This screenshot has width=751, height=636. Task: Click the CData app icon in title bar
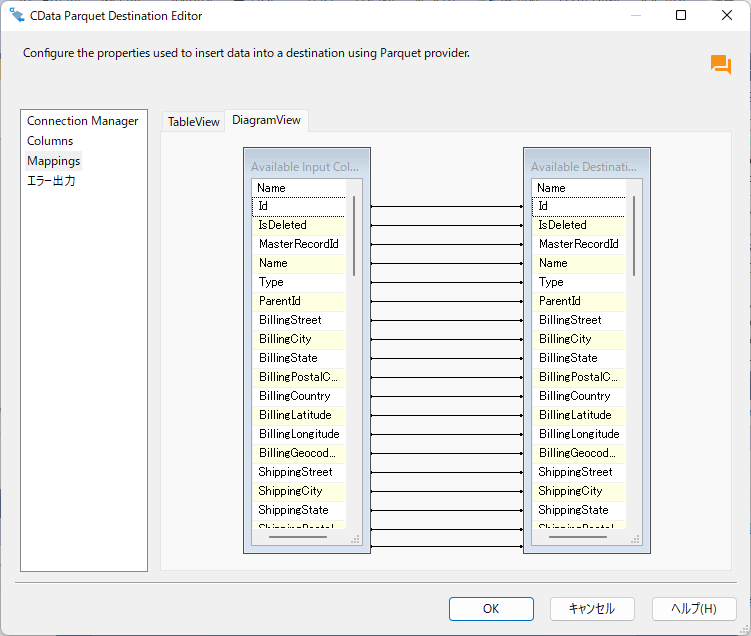click(x=17, y=15)
